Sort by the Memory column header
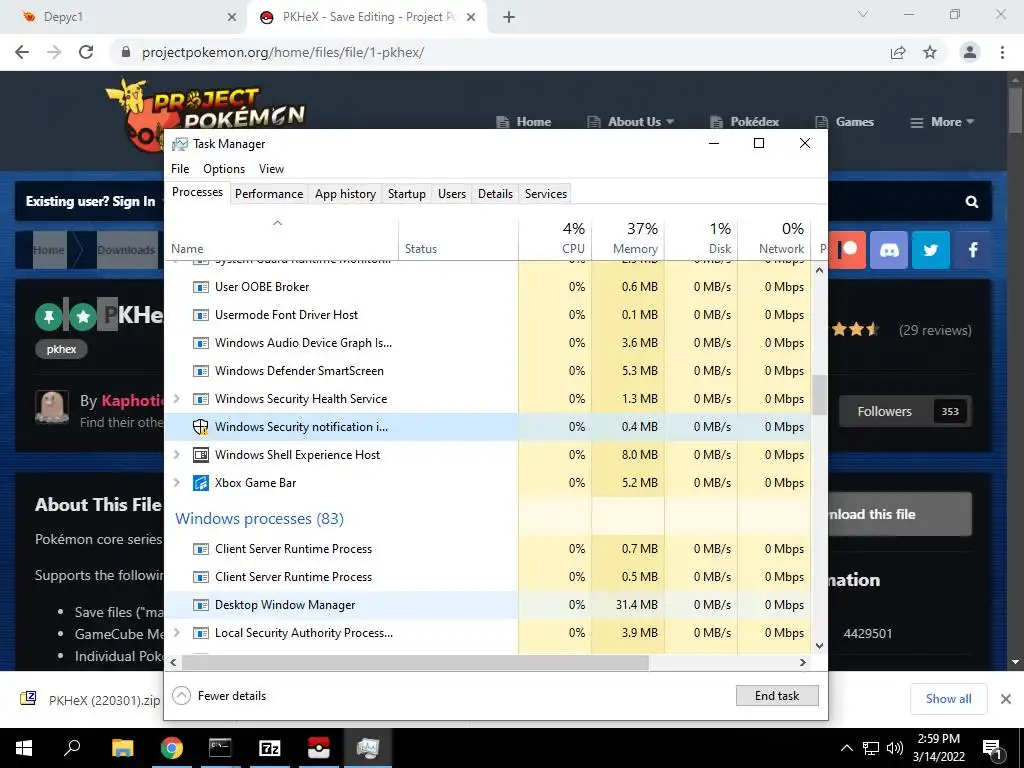Image resolution: width=1024 pixels, height=768 pixels. (628, 238)
